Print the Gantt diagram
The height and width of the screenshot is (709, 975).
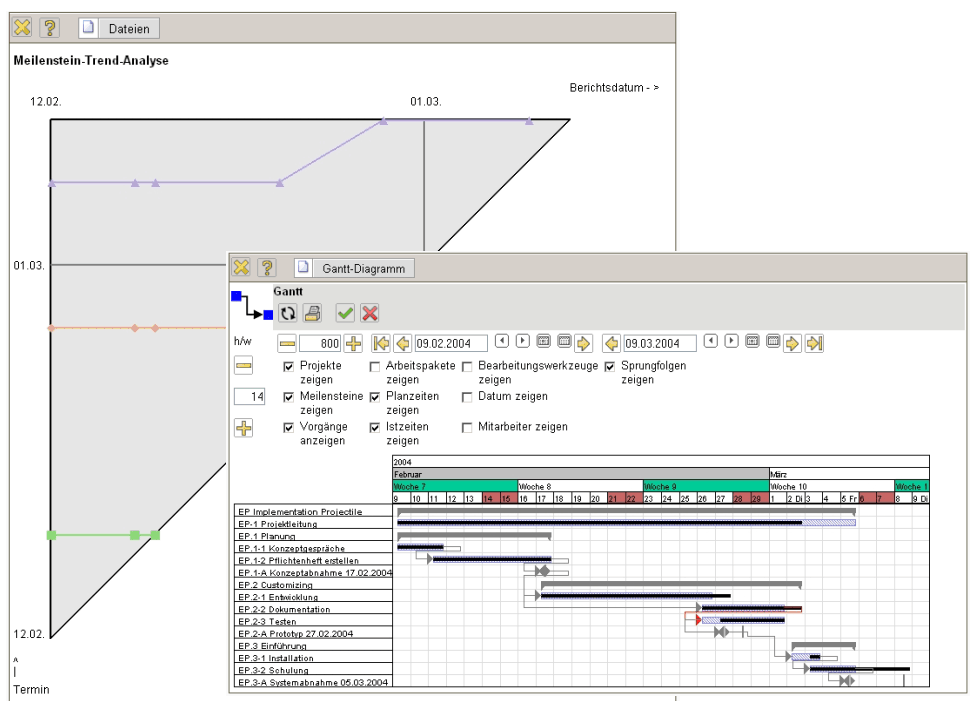pyautogui.click(x=312, y=313)
